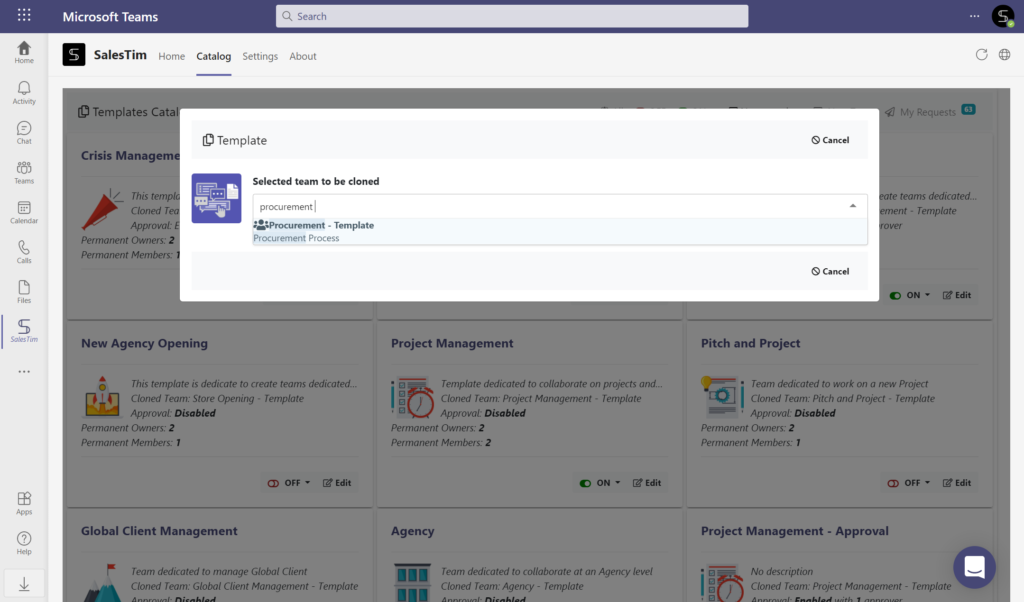Screen dimensions: 1024x602
Task: Toggle the top-right card's ON switch
Action: click(x=895, y=295)
